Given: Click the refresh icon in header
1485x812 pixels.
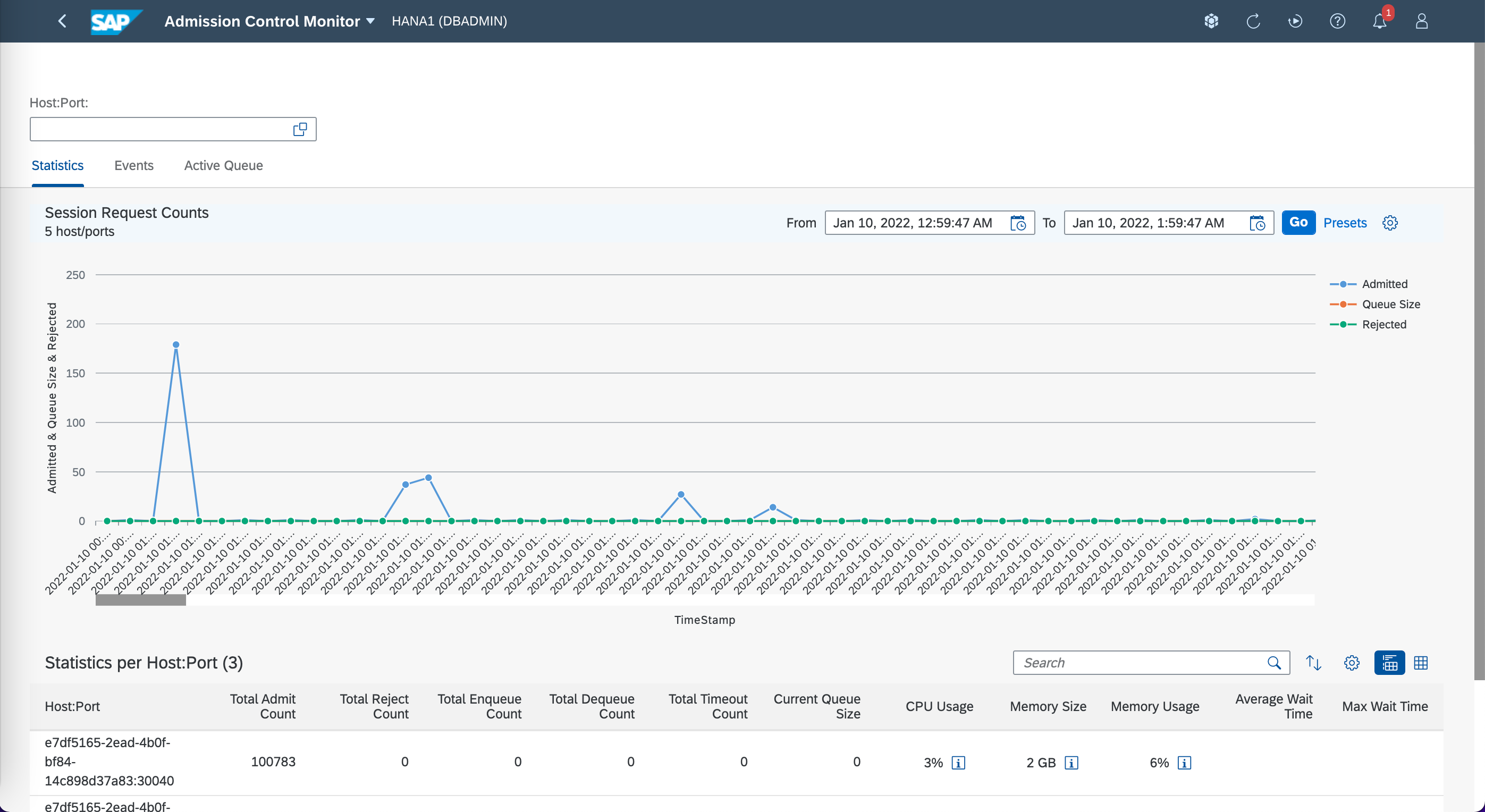Looking at the screenshot, I should click(x=1253, y=21).
